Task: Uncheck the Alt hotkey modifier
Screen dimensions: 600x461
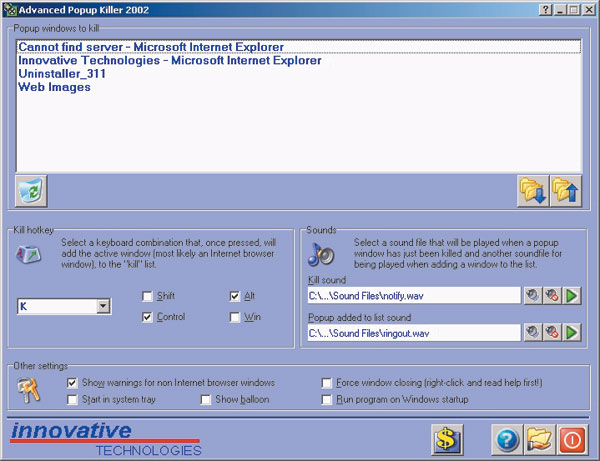Action: click(235, 296)
